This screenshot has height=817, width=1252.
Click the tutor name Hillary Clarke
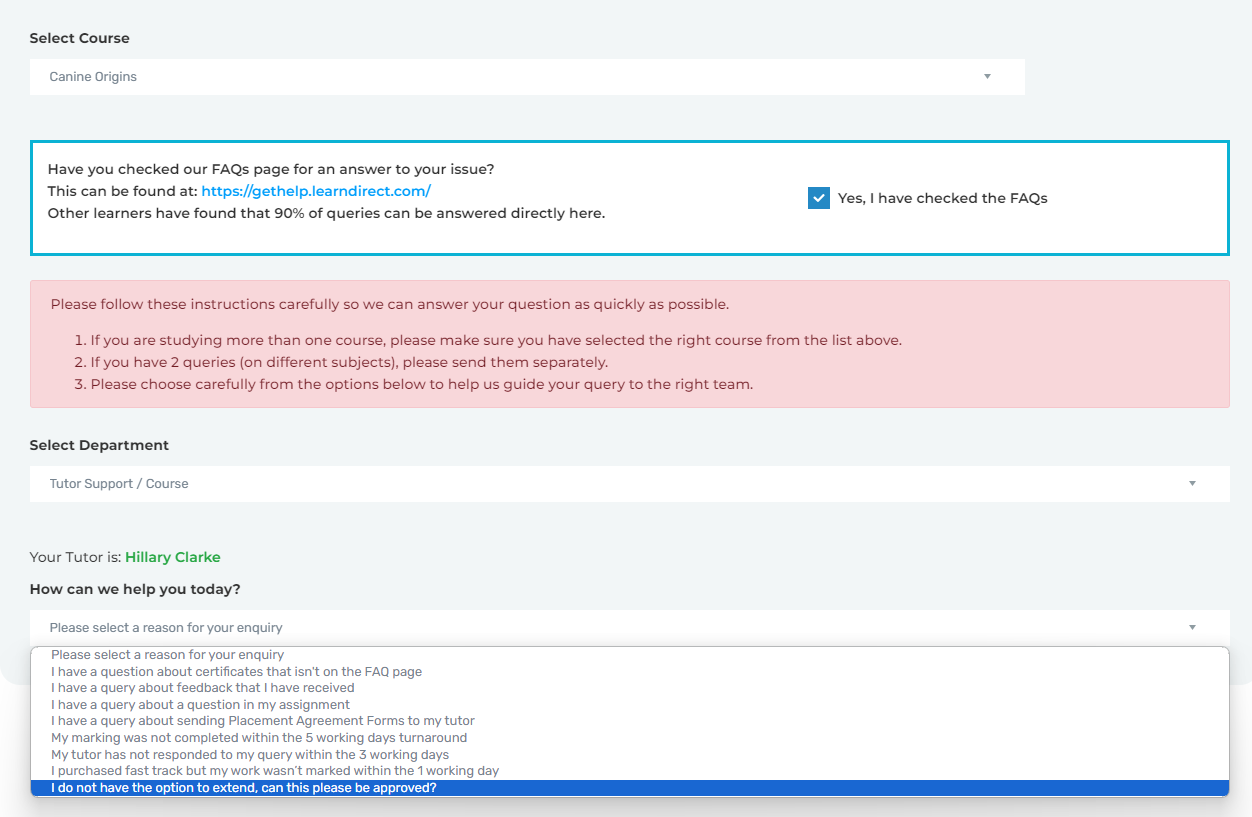[x=172, y=557]
